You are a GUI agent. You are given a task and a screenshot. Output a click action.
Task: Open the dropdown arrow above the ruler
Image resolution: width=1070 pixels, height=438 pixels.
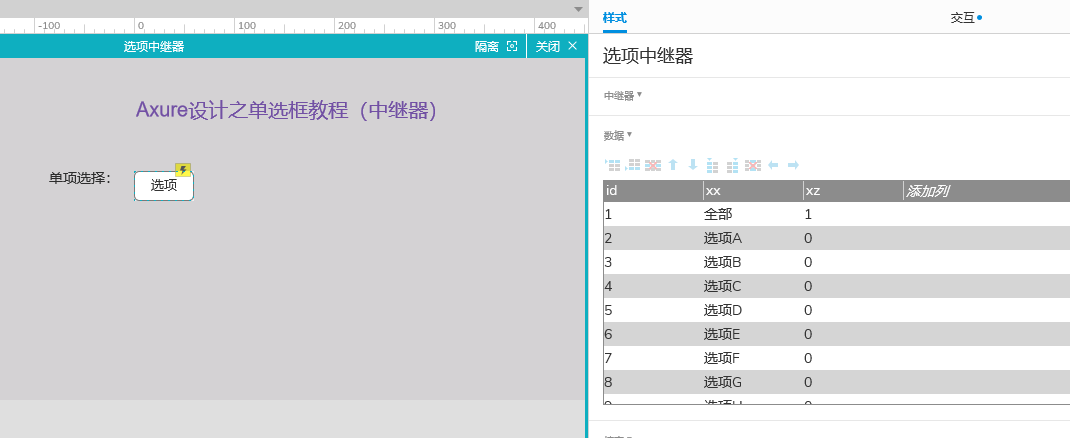click(x=579, y=10)
